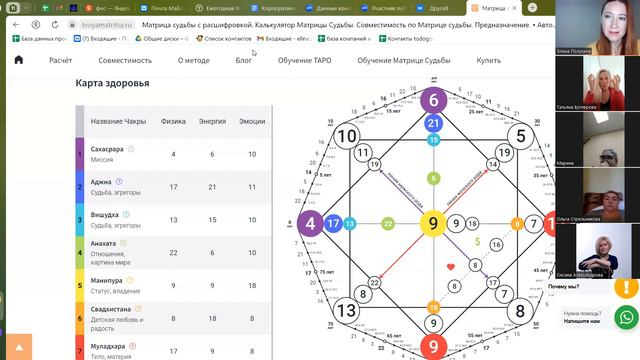This screenshot has width=640, height=360.
Task: Open the О методе menu item
Action: [x=193, y=60]
